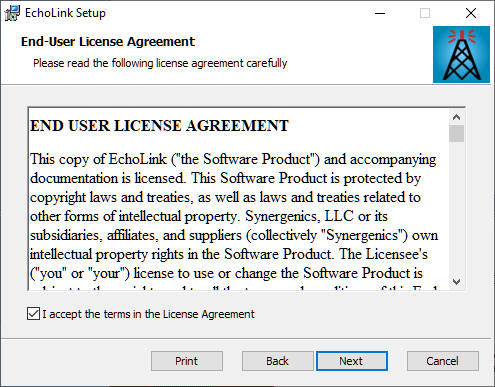Viewport: 495px width, 387px height.
Task: Go Back to the previous setup step
Action: (277, 361)
